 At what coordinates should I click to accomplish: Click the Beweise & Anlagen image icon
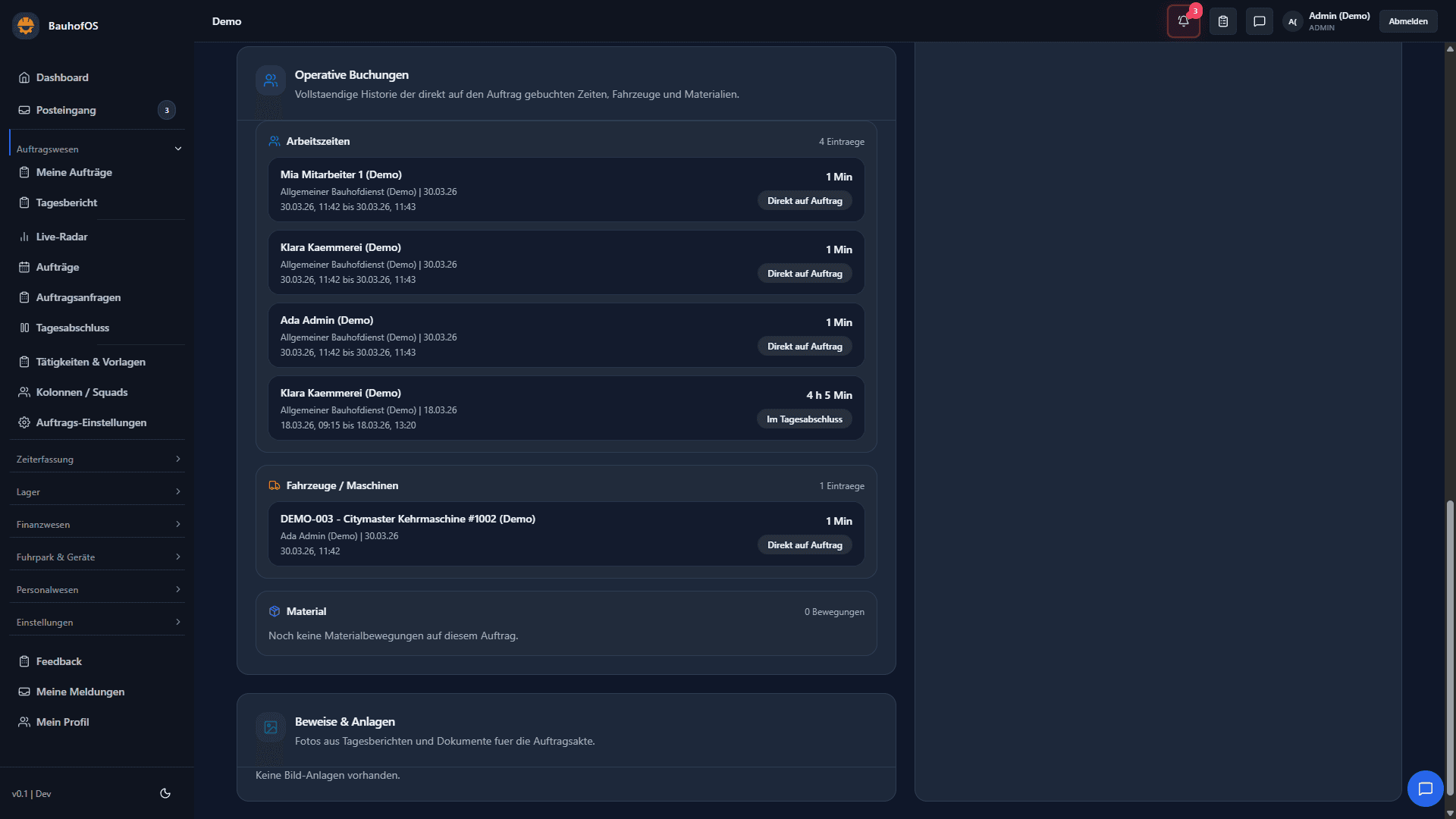tap(271, 727)
